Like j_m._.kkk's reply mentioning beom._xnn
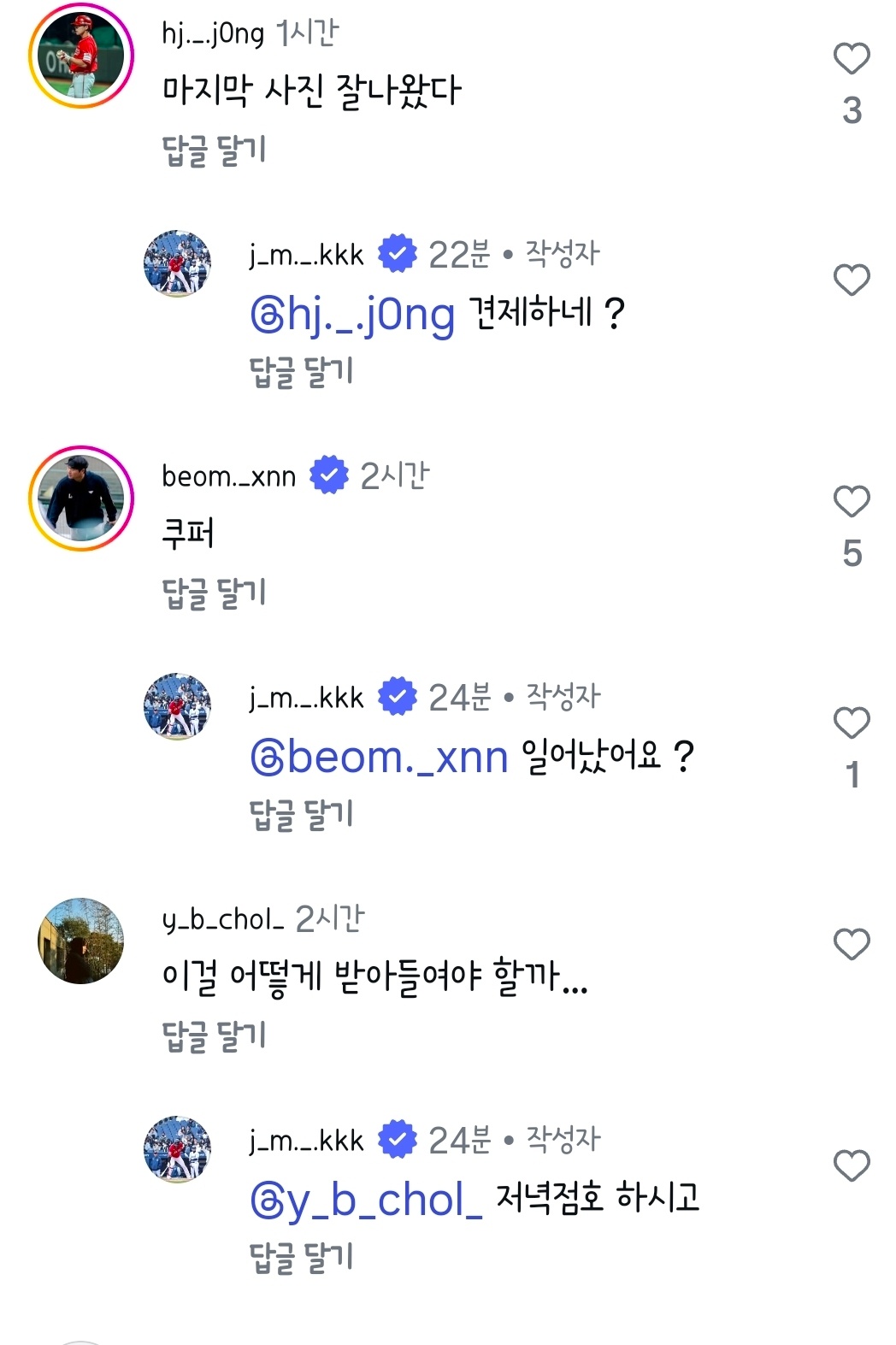This screenshot has height=1345, width=896. point(851,723)
